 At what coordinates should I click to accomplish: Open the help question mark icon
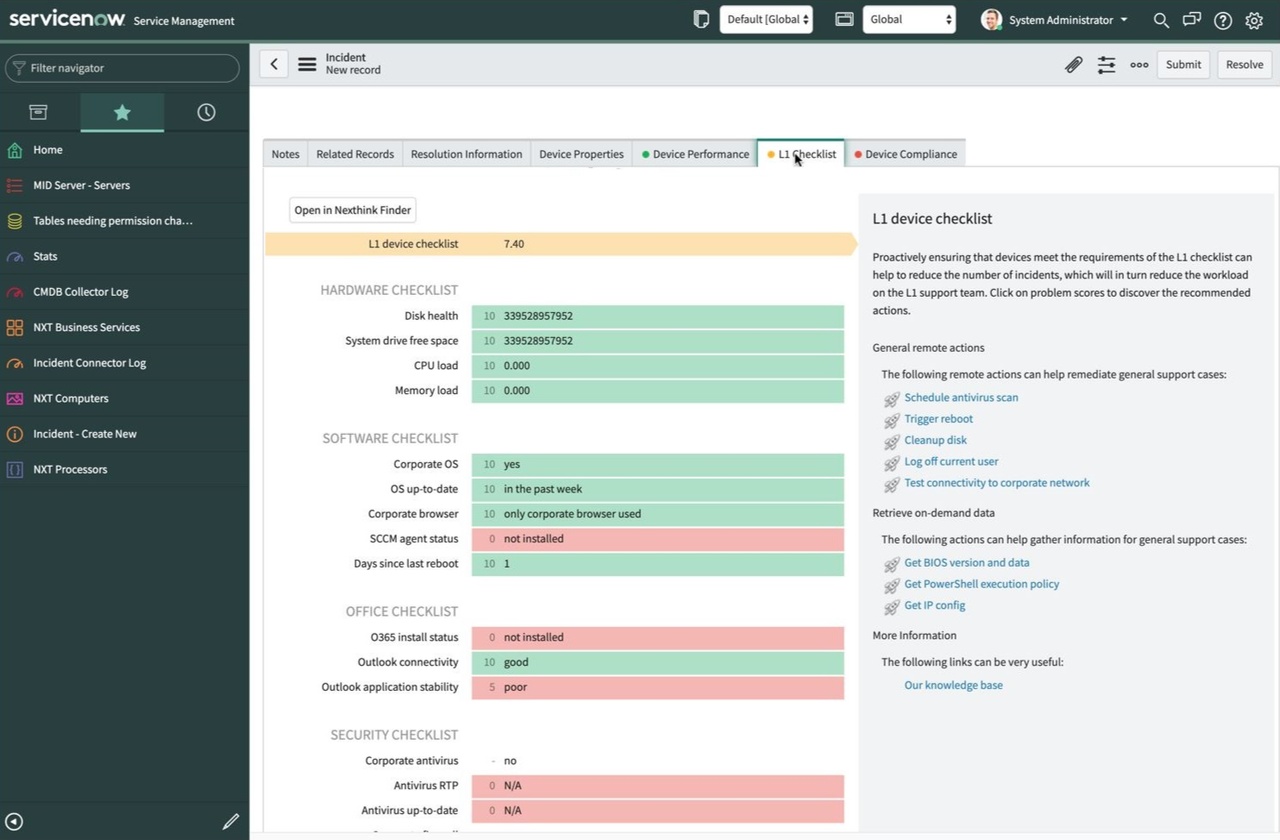[x=1222, y=20]
